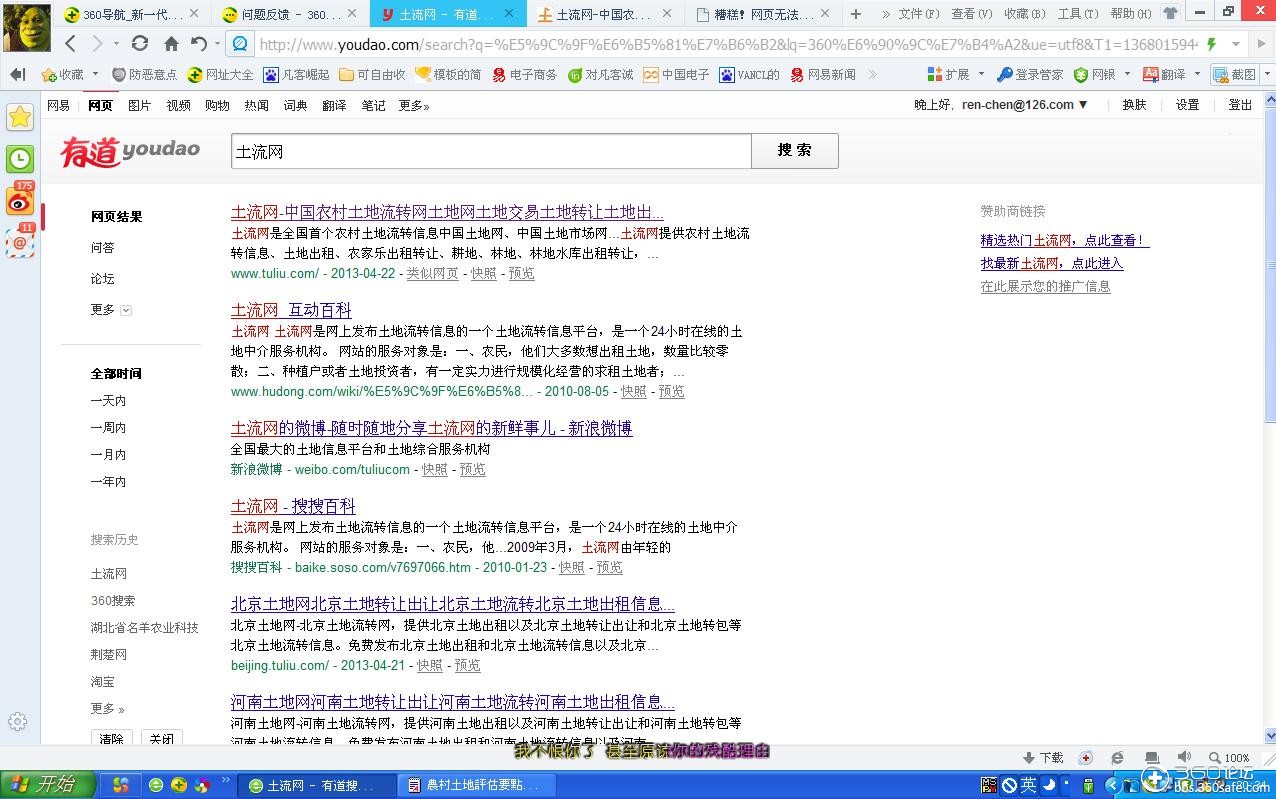Click the 100% zoom level control
1276x799 pixels.
[1230, 758]
